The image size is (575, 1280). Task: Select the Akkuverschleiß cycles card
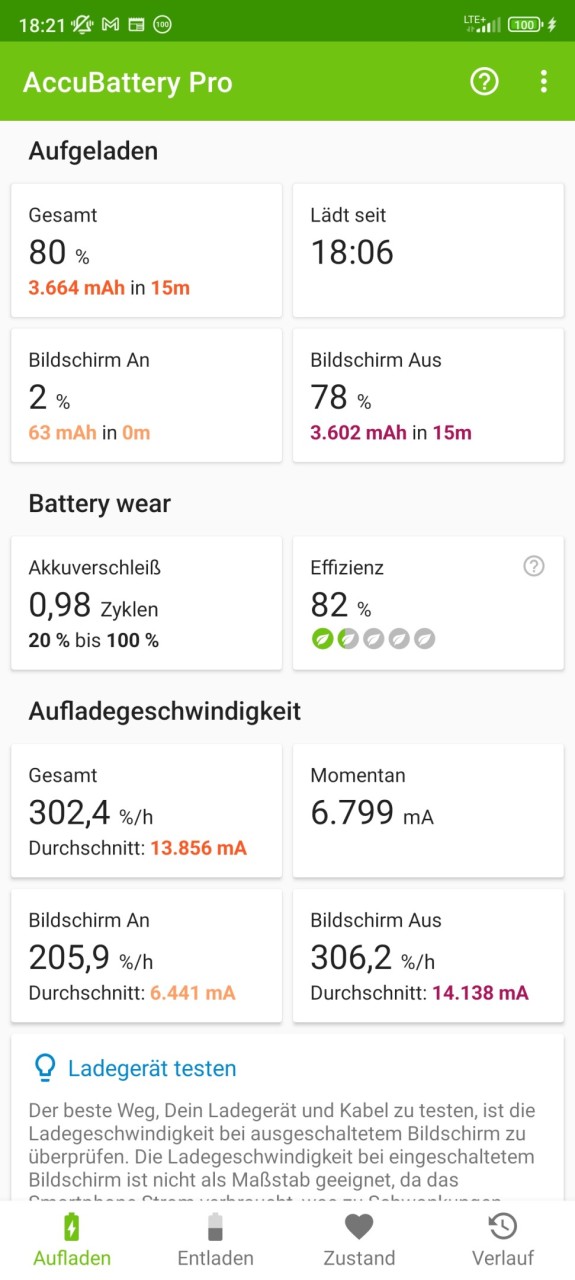[146, 603]
